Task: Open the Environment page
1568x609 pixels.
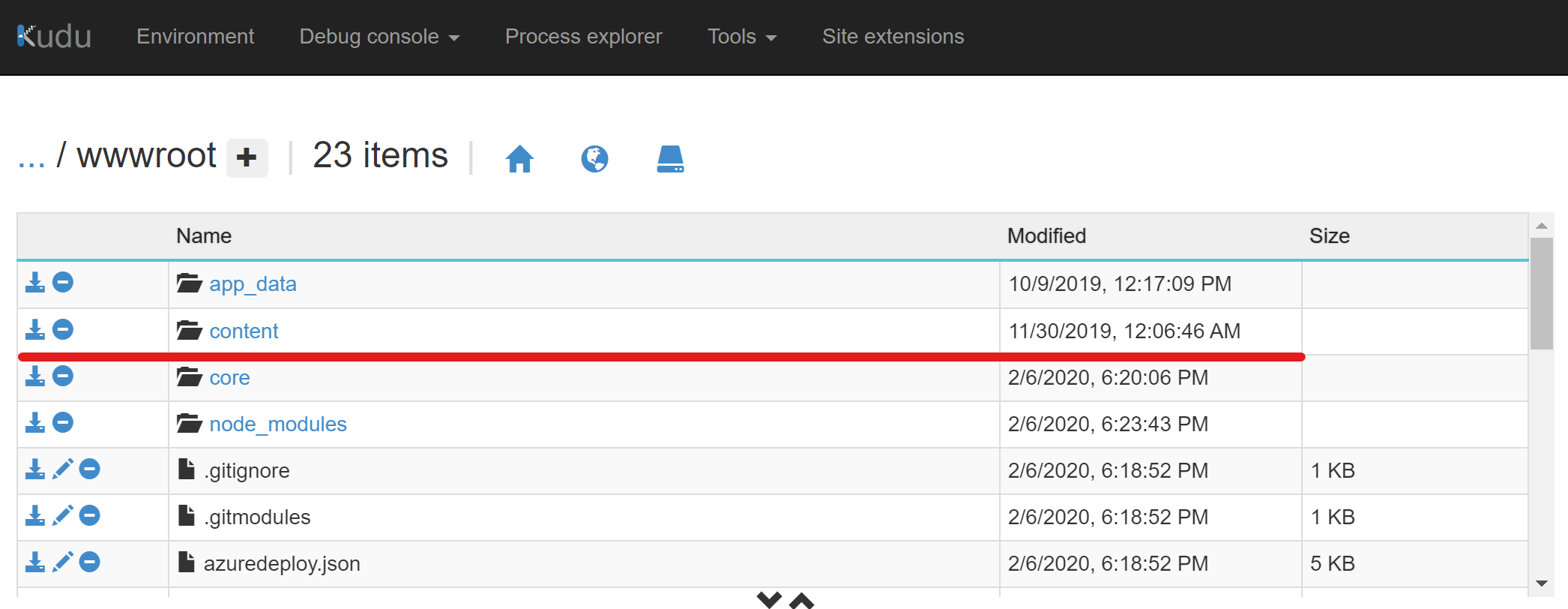Action: [195, 36]
